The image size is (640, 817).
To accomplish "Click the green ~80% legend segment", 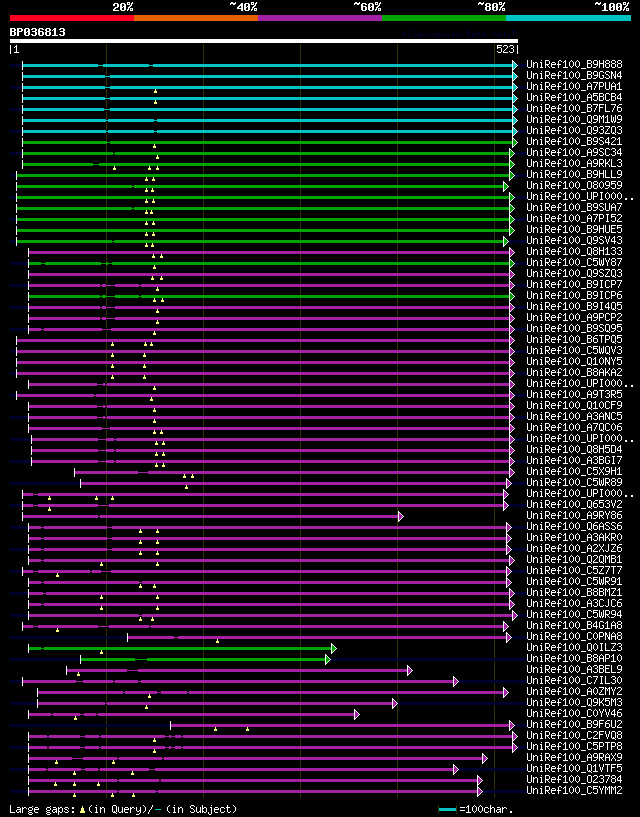I will click(x=444, y=18).
